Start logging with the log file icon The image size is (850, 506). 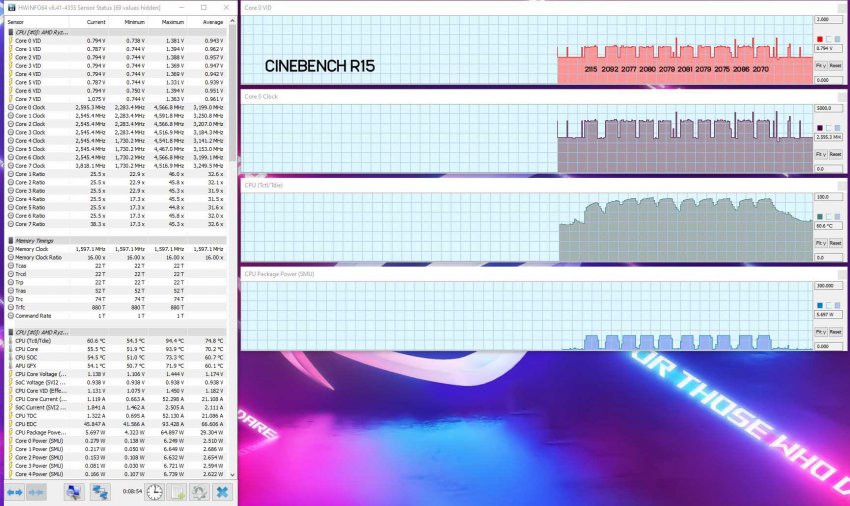[176, 492]
